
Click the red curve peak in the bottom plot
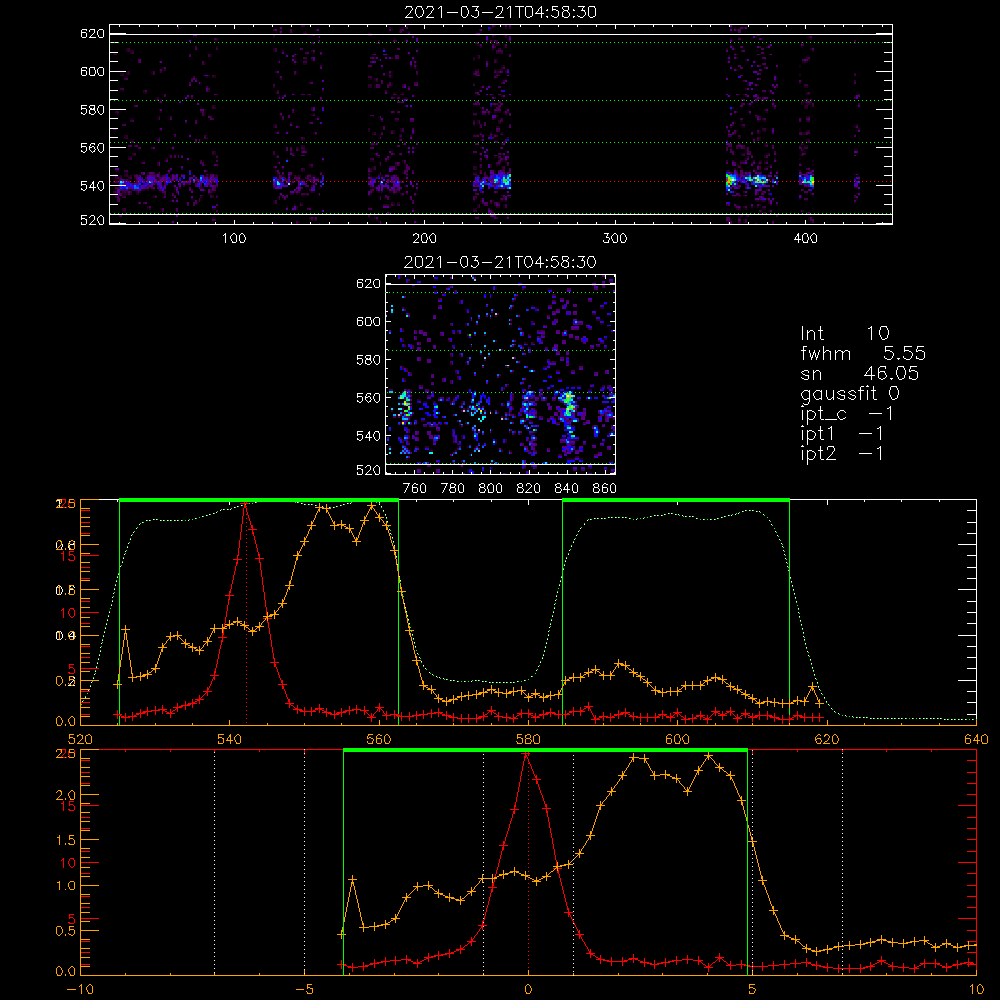tap(526, 754)
